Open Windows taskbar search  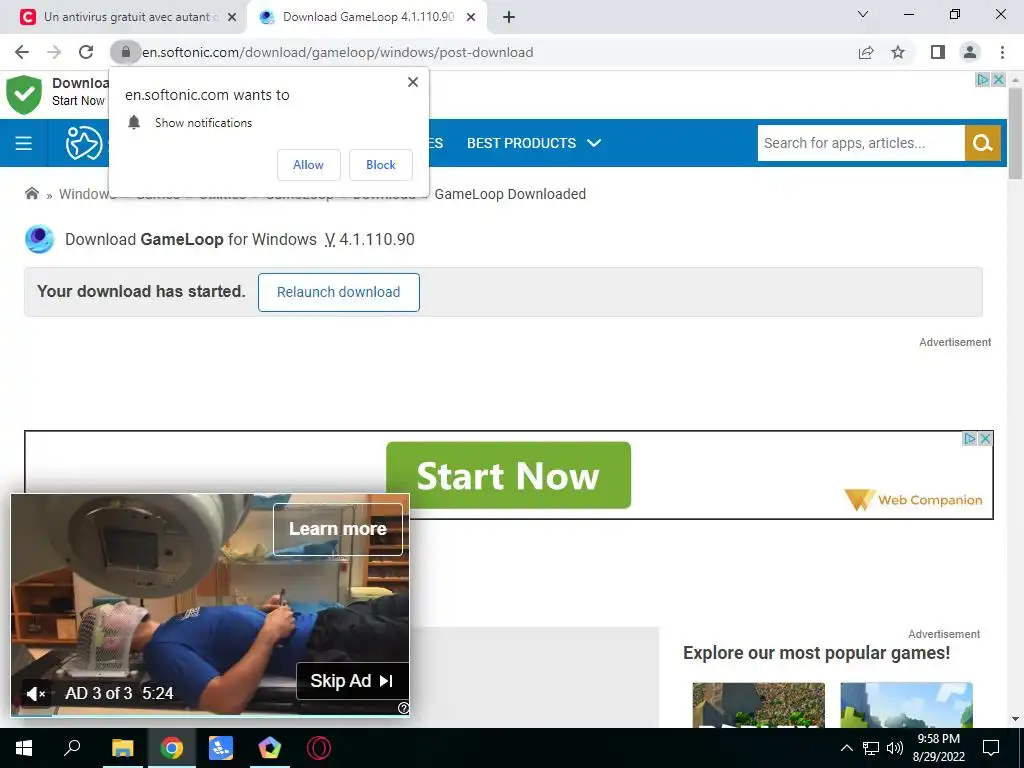(x=72, y=748)
